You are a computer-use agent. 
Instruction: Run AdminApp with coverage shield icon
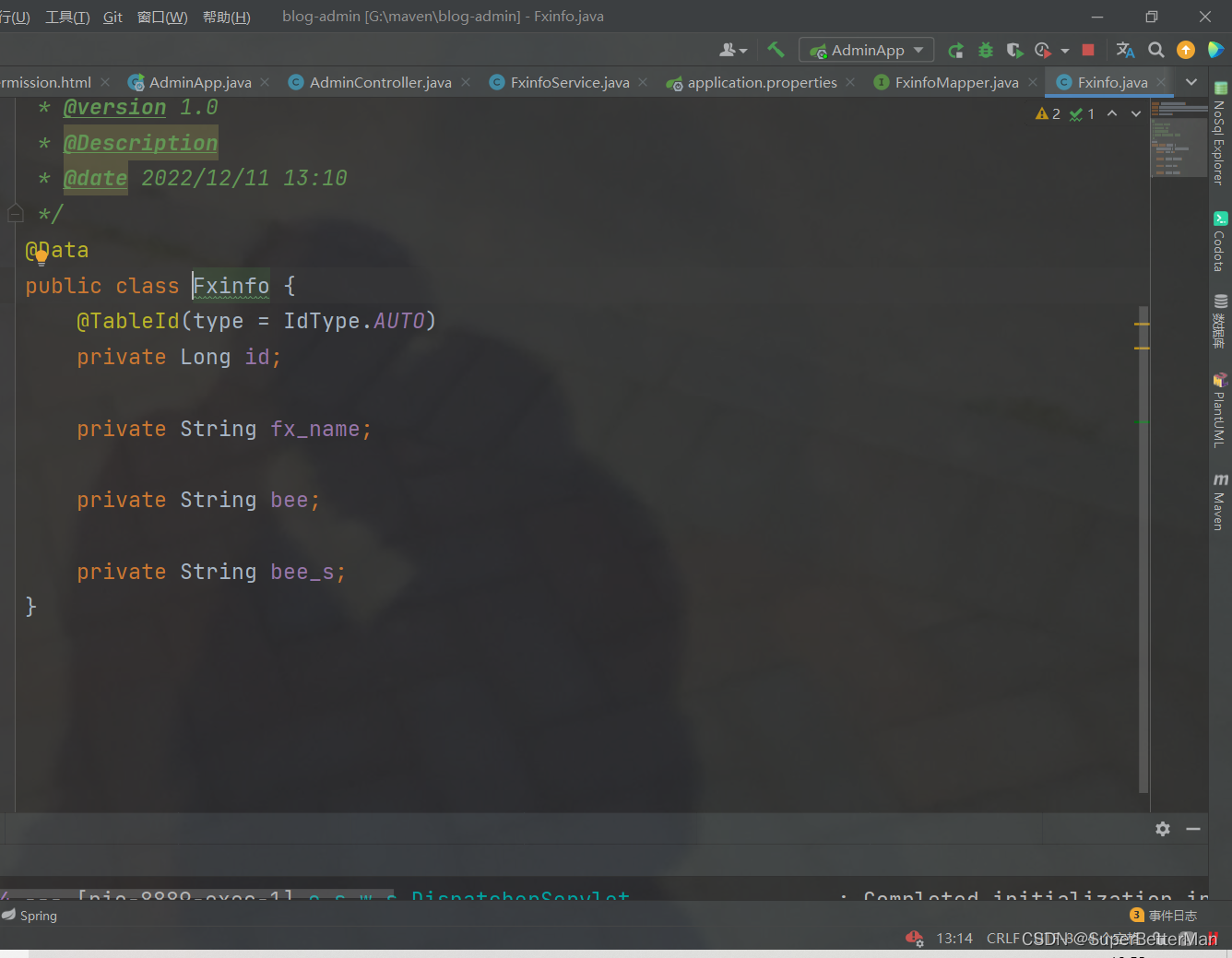pyautogui.click(x=1014, y=50)
